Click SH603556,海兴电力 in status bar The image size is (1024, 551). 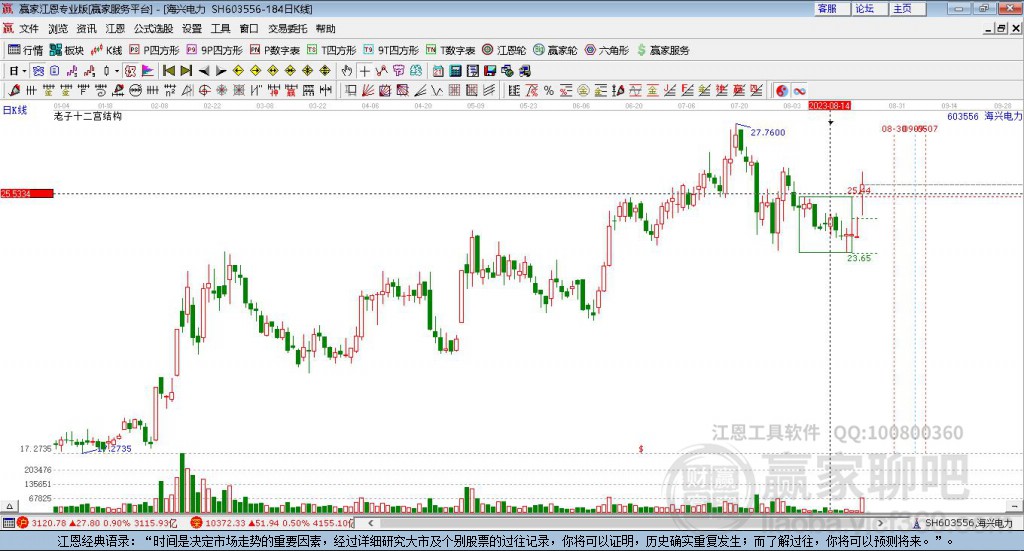(968, 523)
